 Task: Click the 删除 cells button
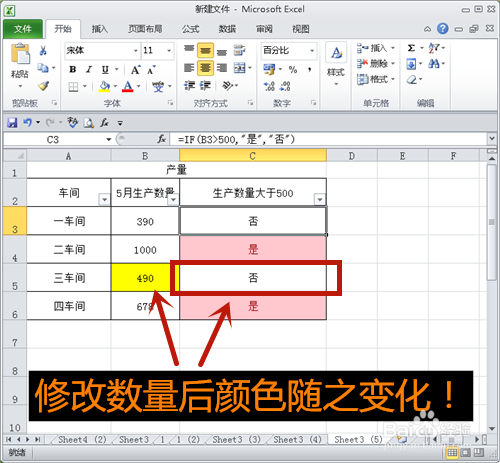376,63
